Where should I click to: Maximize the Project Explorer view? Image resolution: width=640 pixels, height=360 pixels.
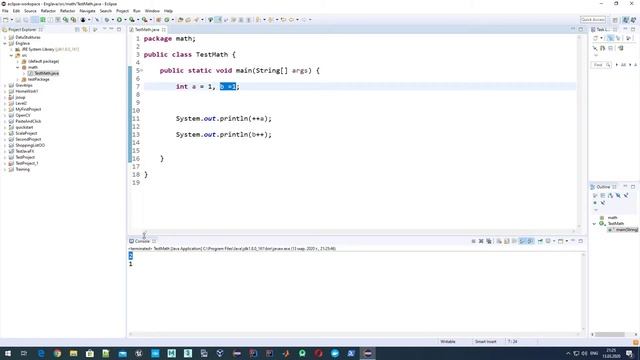(119, 29)
